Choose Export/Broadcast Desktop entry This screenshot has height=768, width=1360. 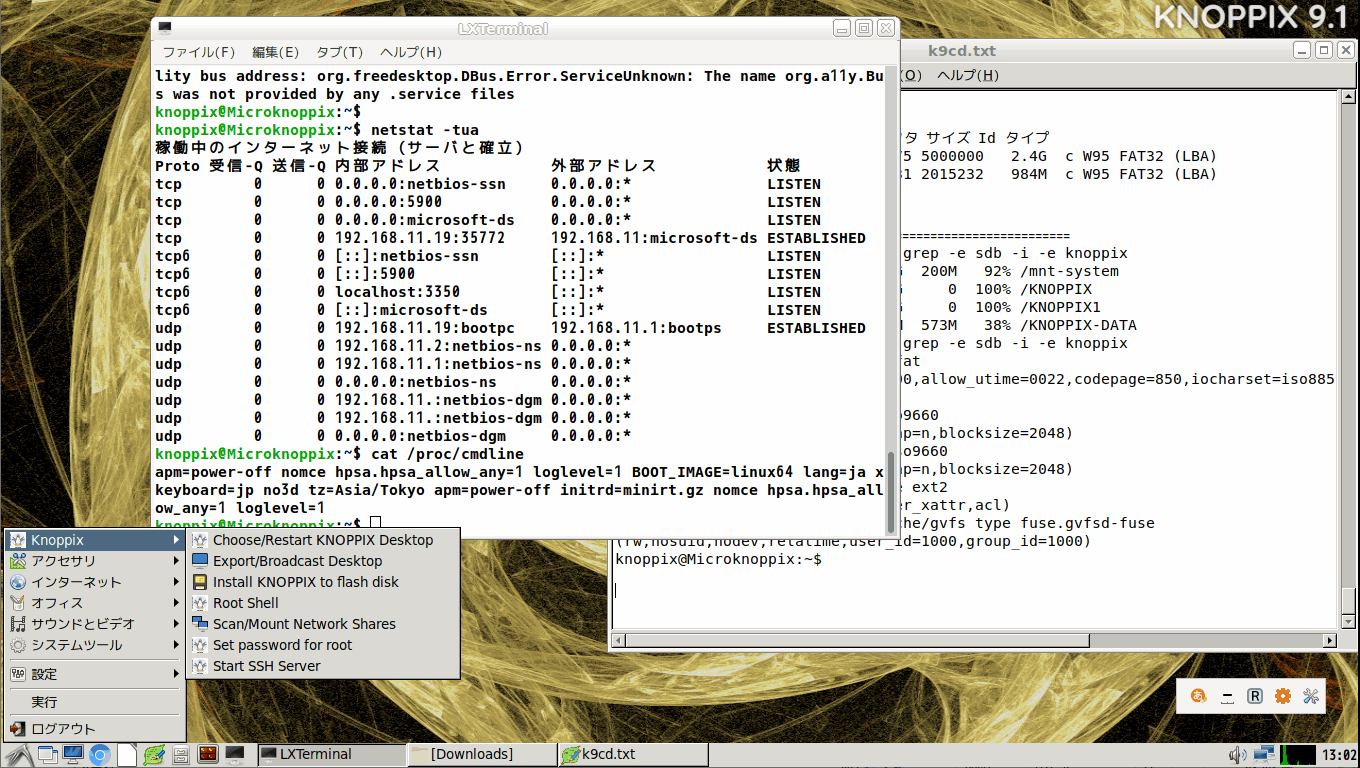pyautogui.click(x=323, y=561)
